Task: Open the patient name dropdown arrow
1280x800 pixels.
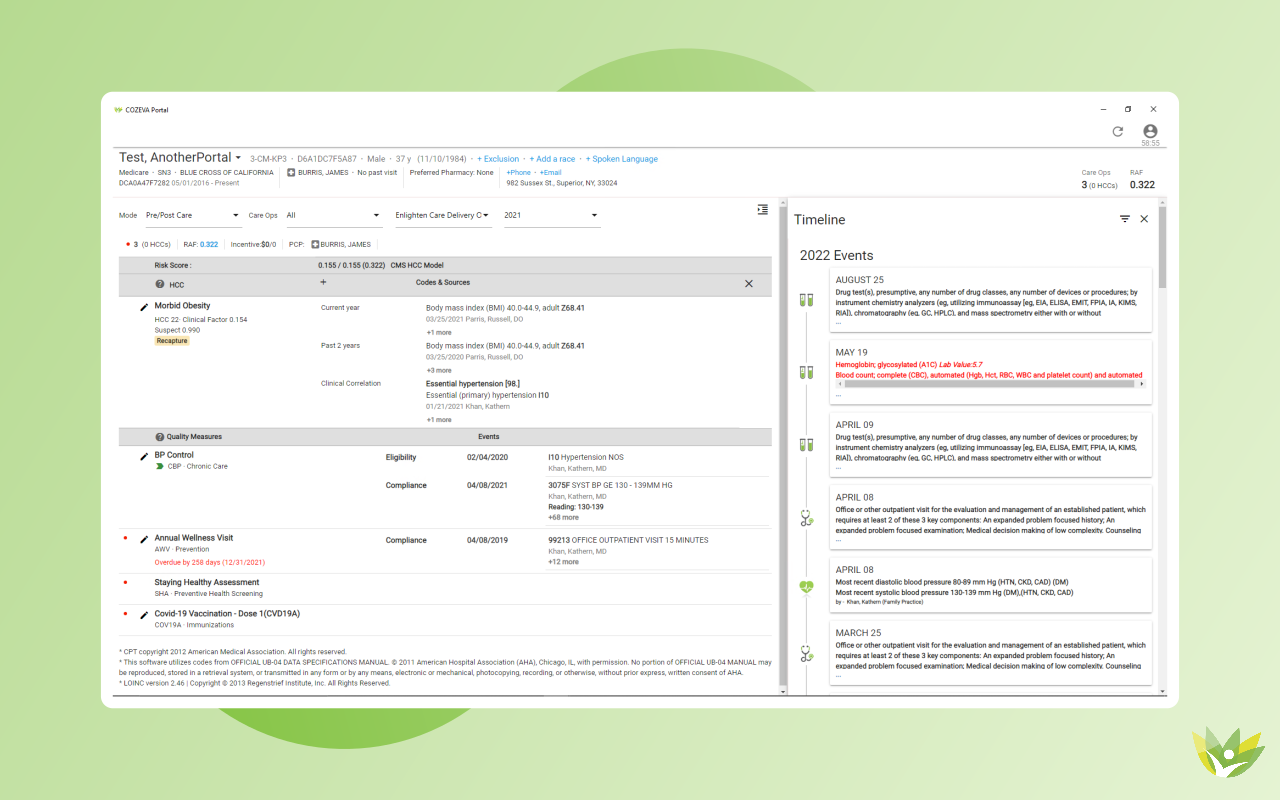Action: [239, 158]
